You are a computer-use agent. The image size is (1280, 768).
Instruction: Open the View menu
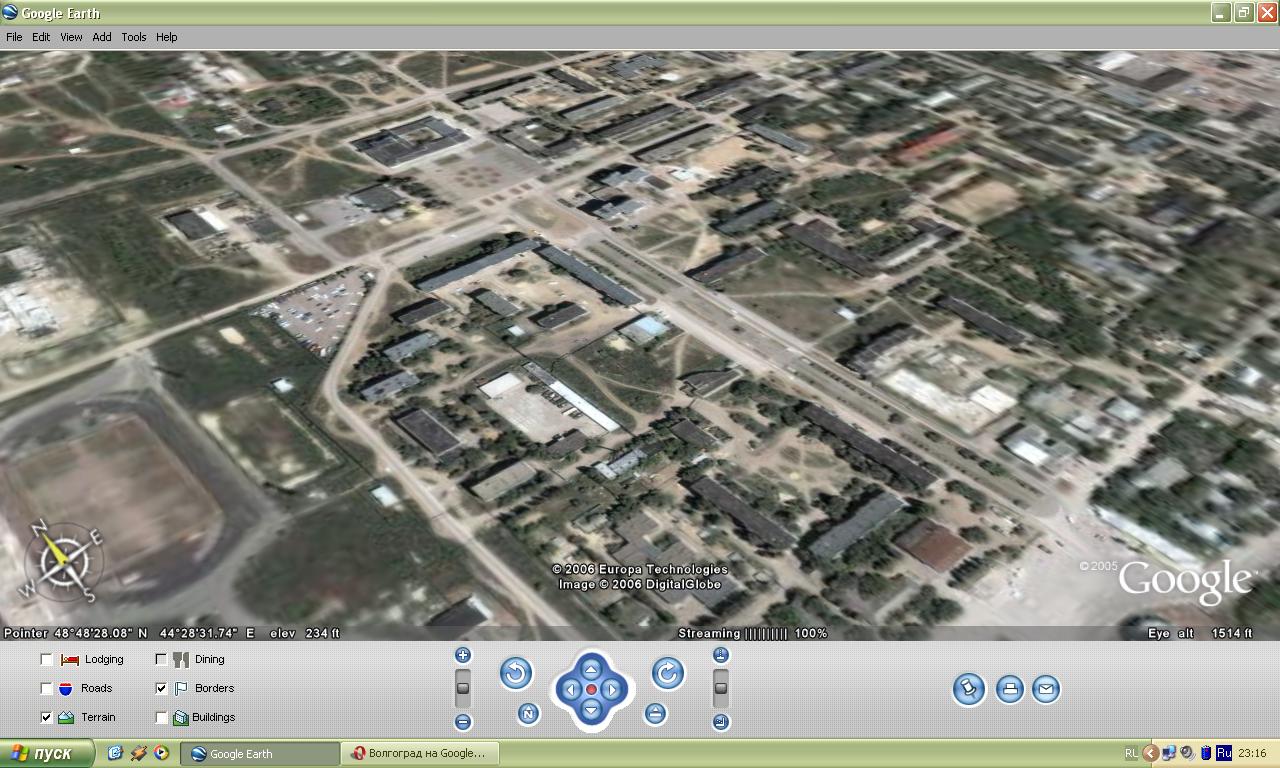pos(71,37)
